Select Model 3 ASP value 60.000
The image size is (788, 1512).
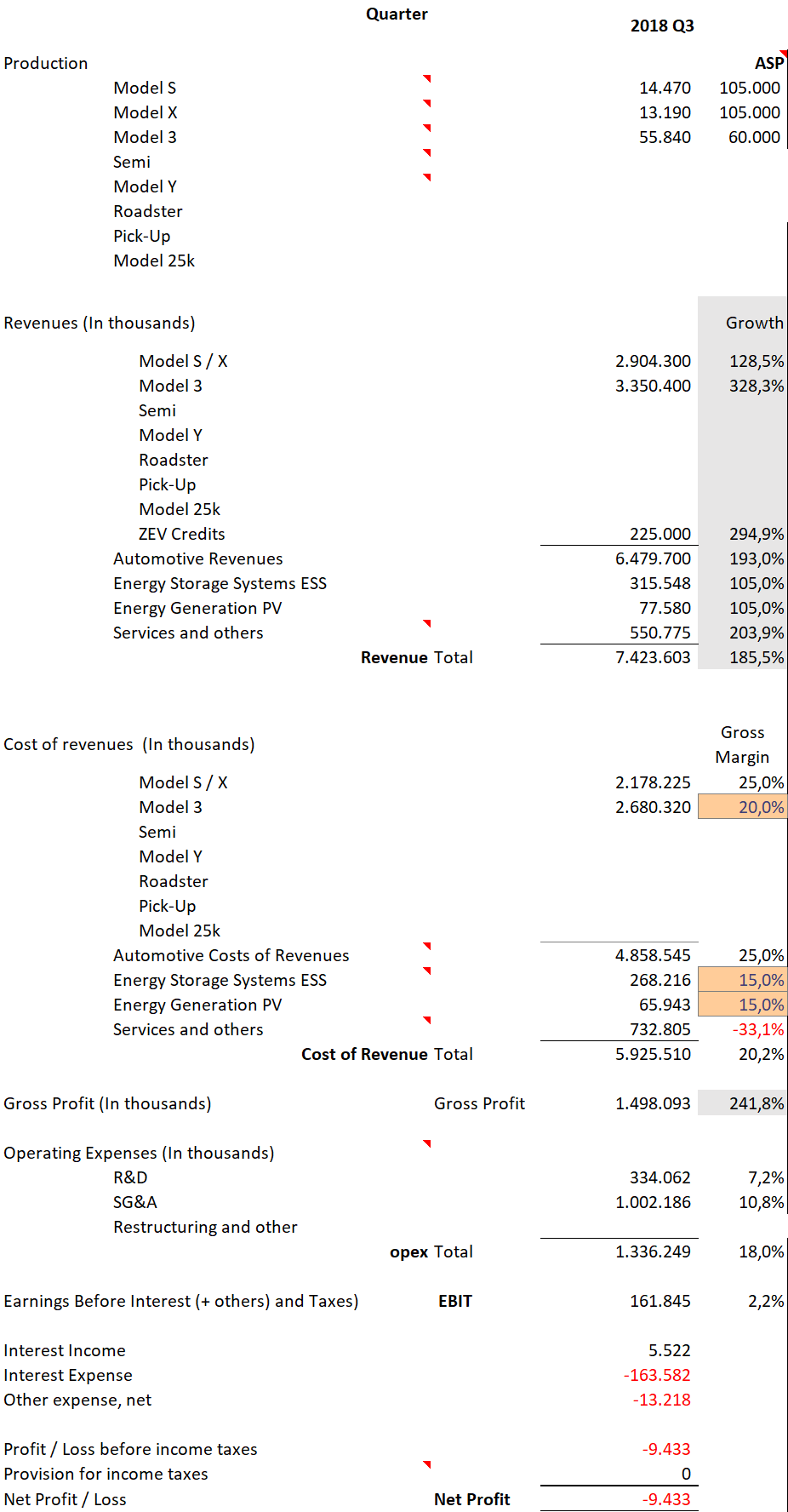[x=754, y=137]
